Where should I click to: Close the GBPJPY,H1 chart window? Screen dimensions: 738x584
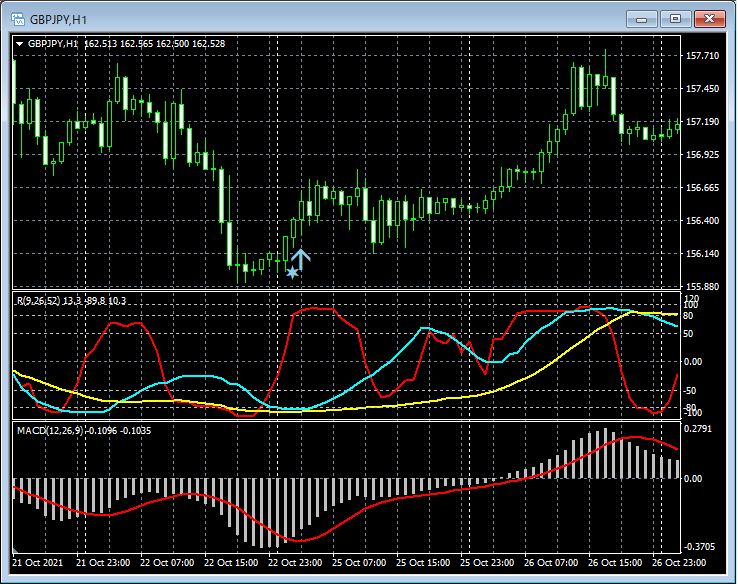point(709,18)
